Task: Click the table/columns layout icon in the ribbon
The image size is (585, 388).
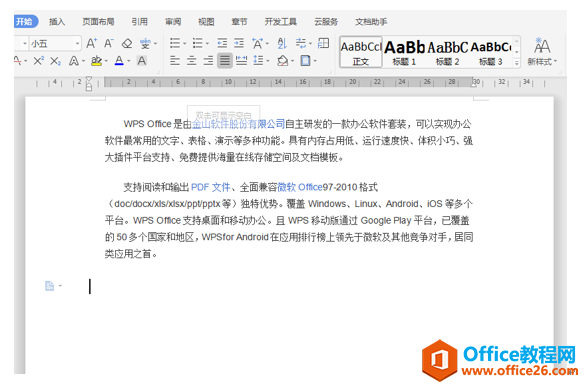Action: (323, 43)
